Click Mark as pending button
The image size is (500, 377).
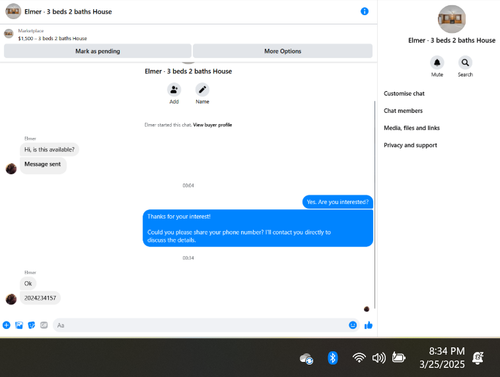pyautogui.click(x=98, y=51)
